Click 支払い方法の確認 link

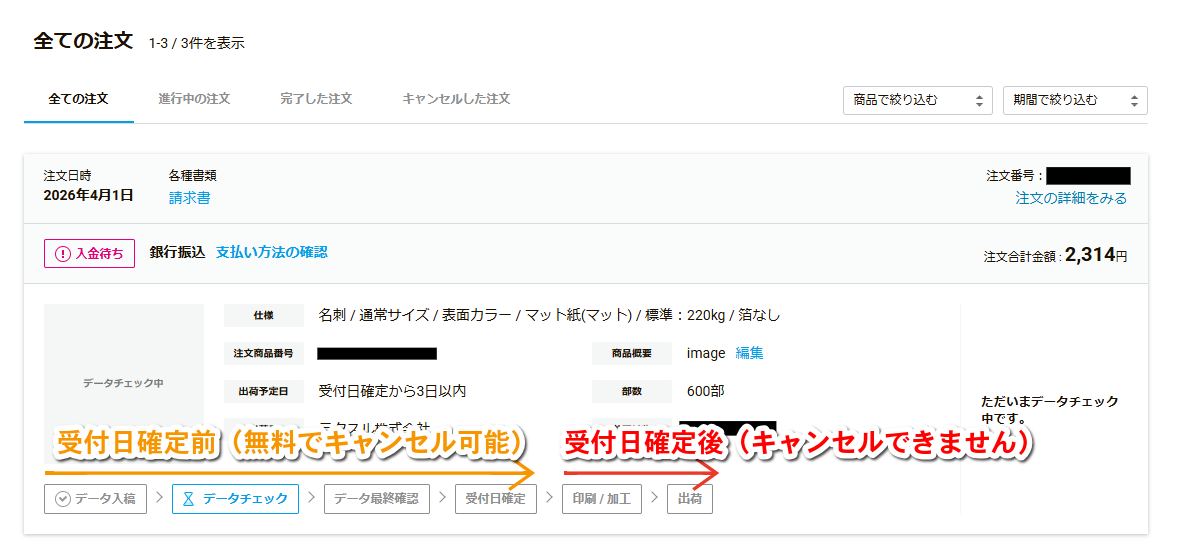tap(271, 252)
